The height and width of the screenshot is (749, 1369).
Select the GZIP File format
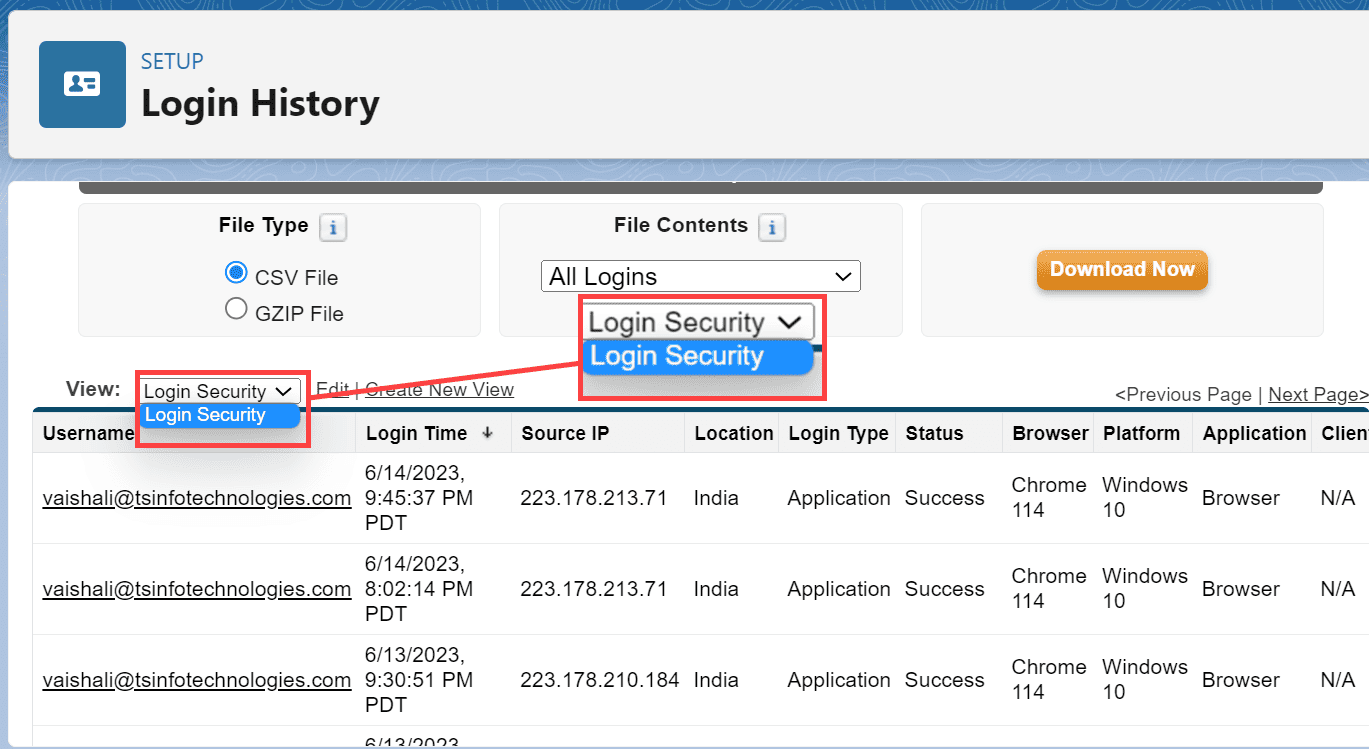[236, 309]
